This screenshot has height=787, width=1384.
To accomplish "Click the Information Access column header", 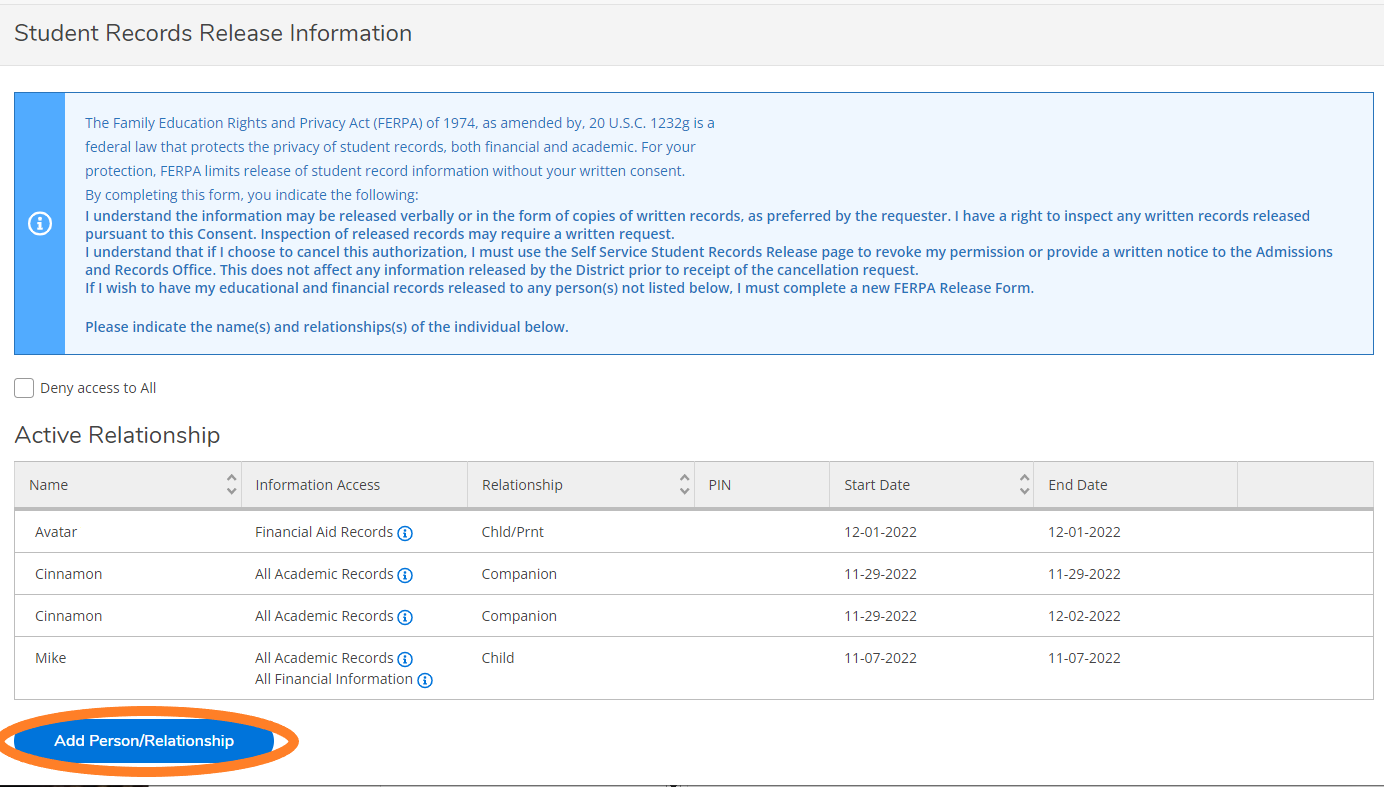I will tap(354, 485).
